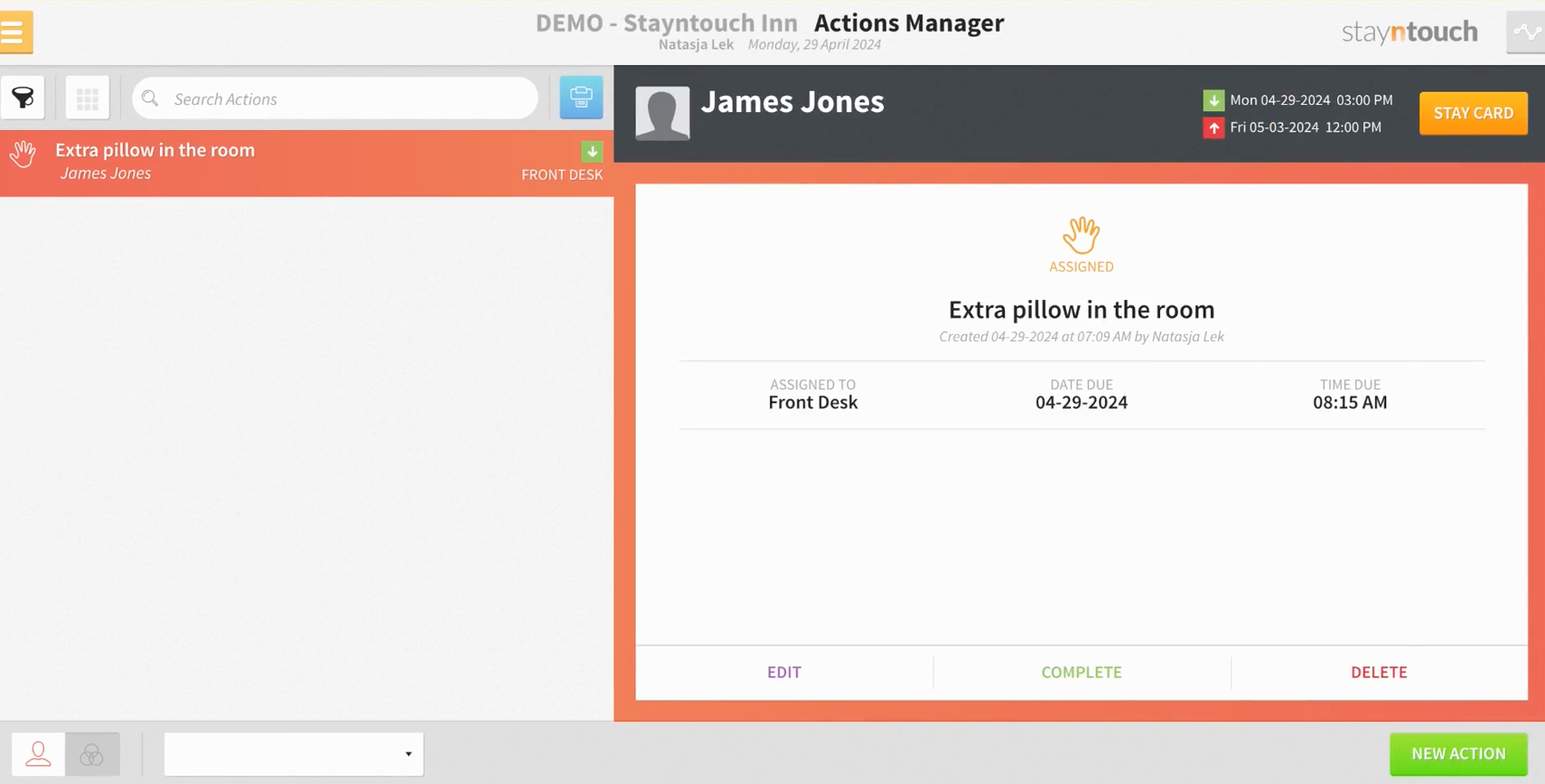Click the Actions Manager title

click(x=909, y=23)
